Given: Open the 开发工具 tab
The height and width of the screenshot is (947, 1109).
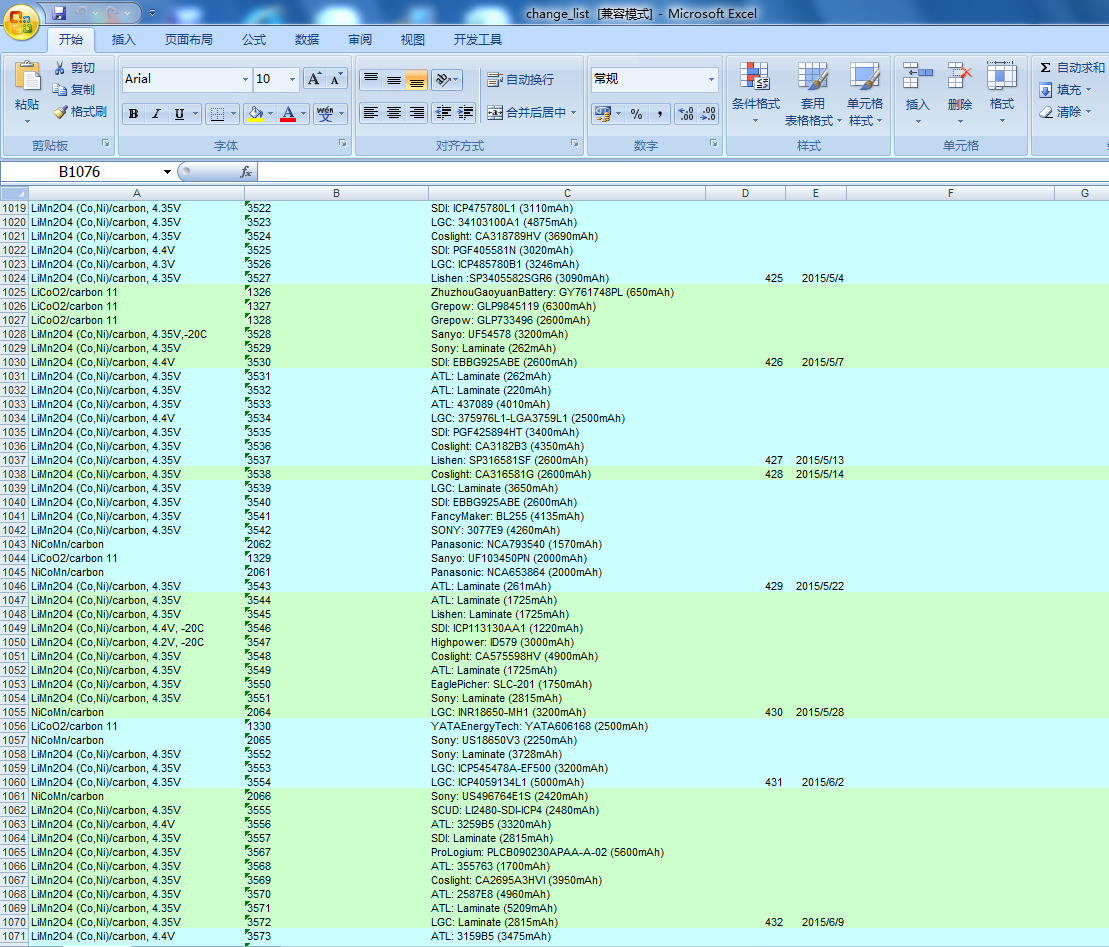Looking at the screenshot, I should pos(477,40).
